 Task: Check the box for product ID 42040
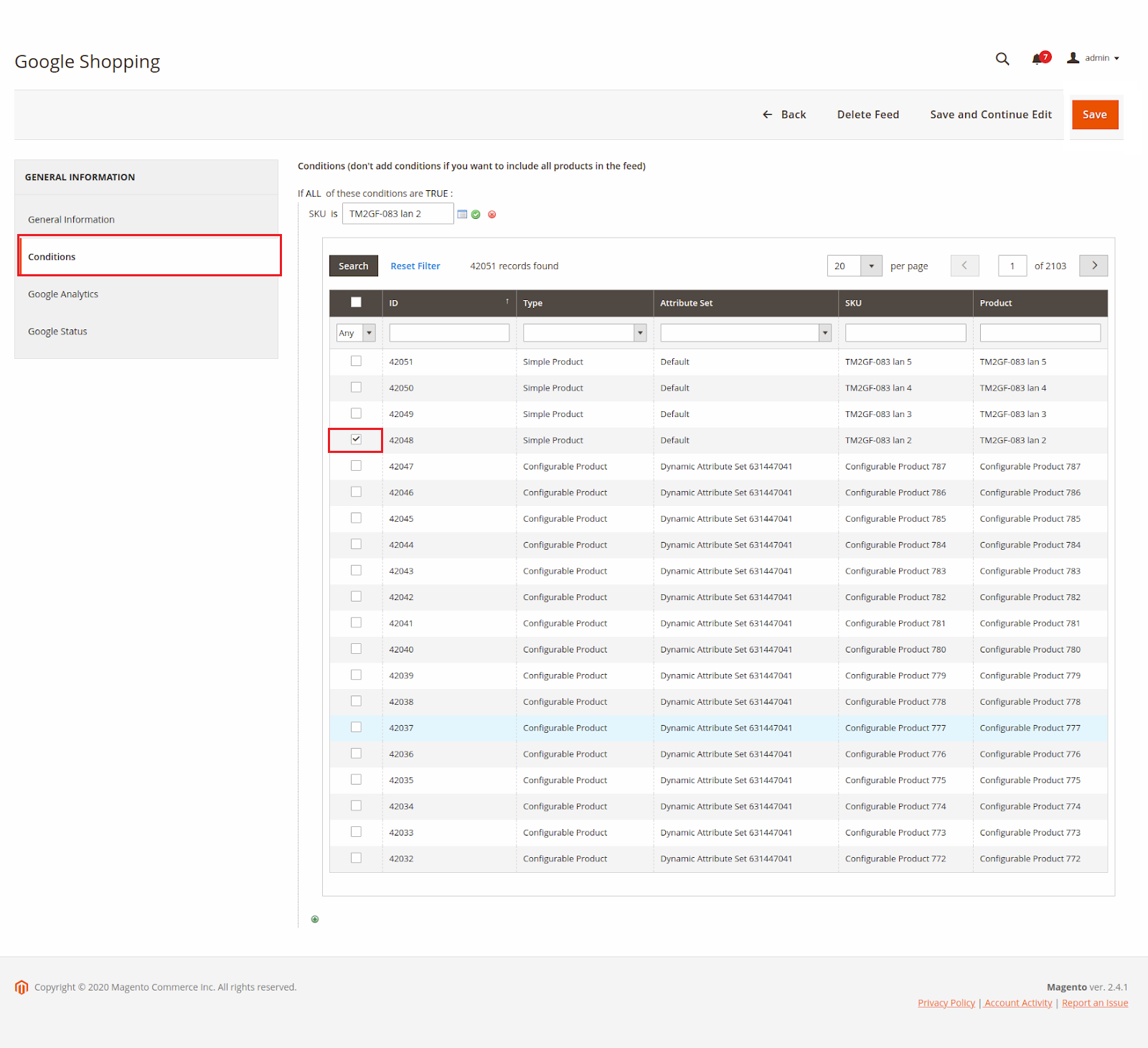point(356,649)
